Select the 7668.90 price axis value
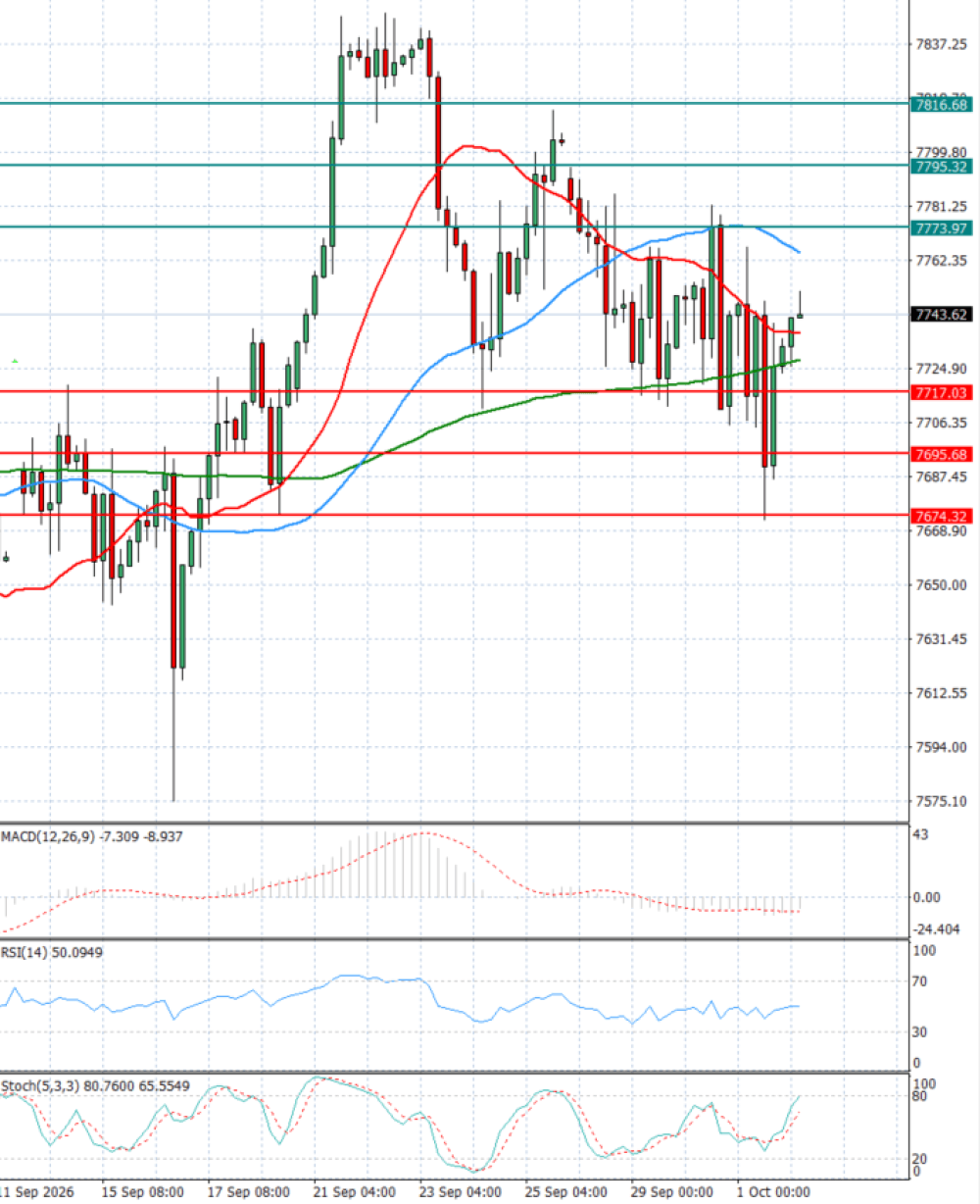Viewport: 980px width, 1204px height. (941, 530)
